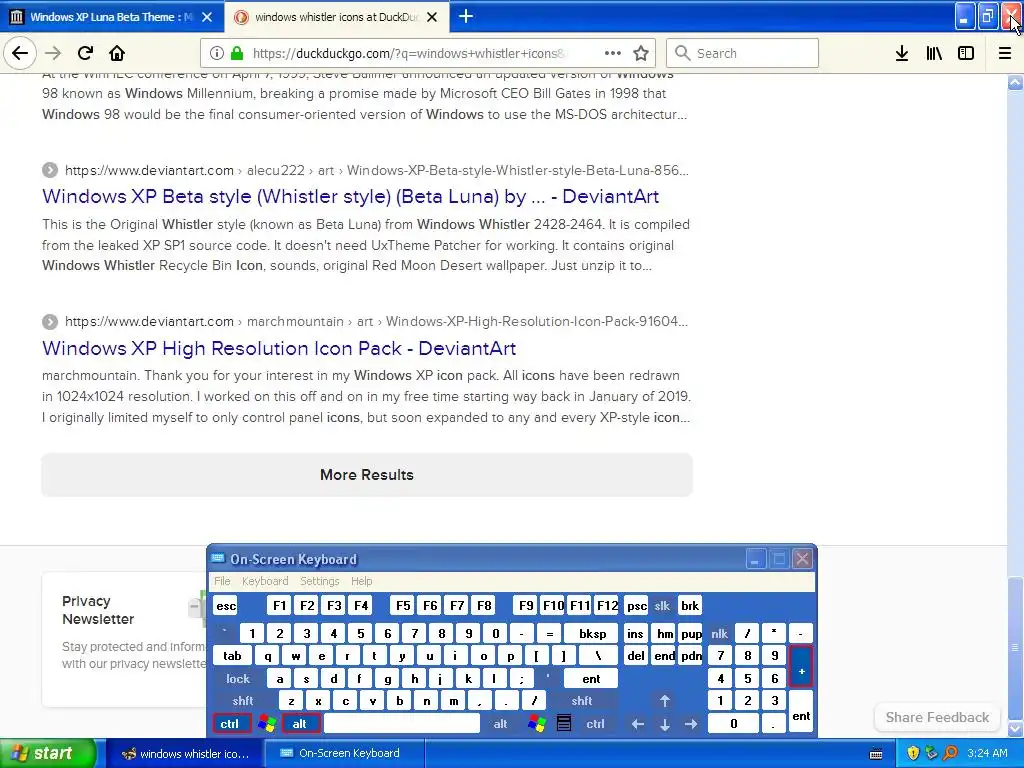Open Windows XP Beta style DeviantArt result

(x=350, y=197)
